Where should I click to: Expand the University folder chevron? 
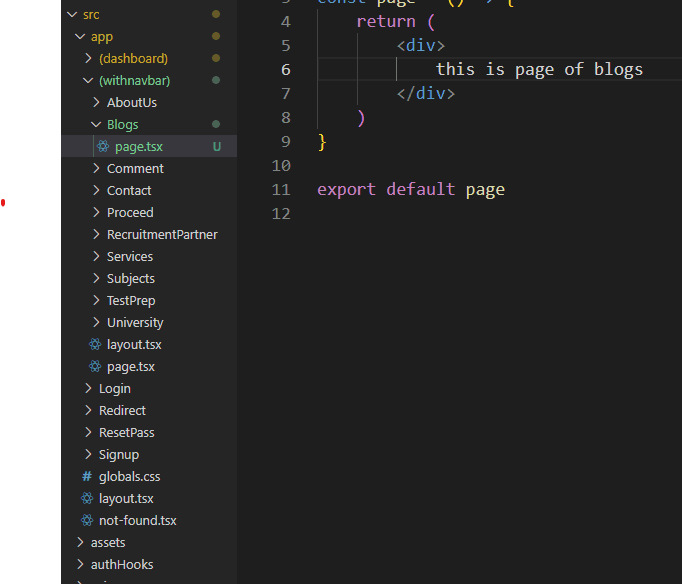97,322
